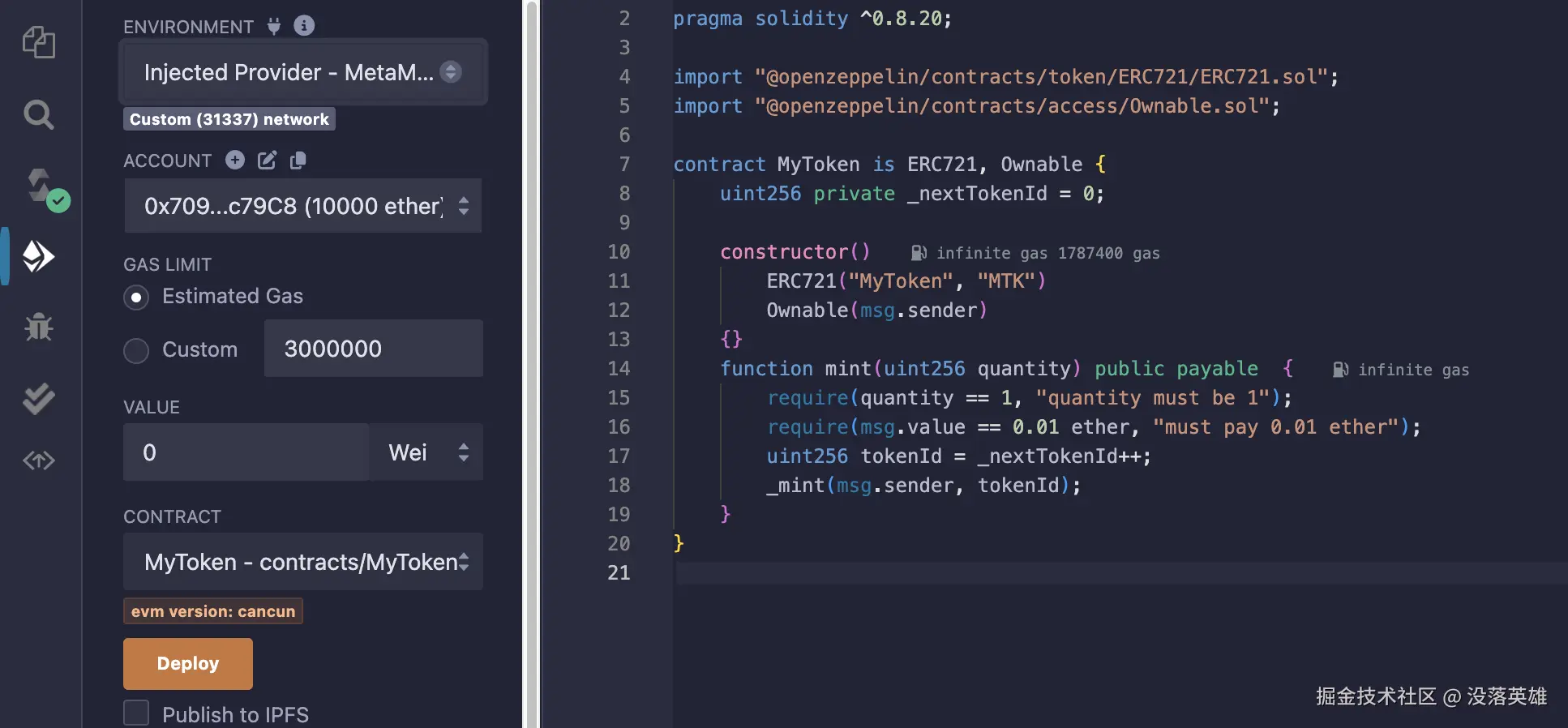Click the function mint declaration
The image size is (1568, 728).
pyautogui.click(x=1006, y=369)
